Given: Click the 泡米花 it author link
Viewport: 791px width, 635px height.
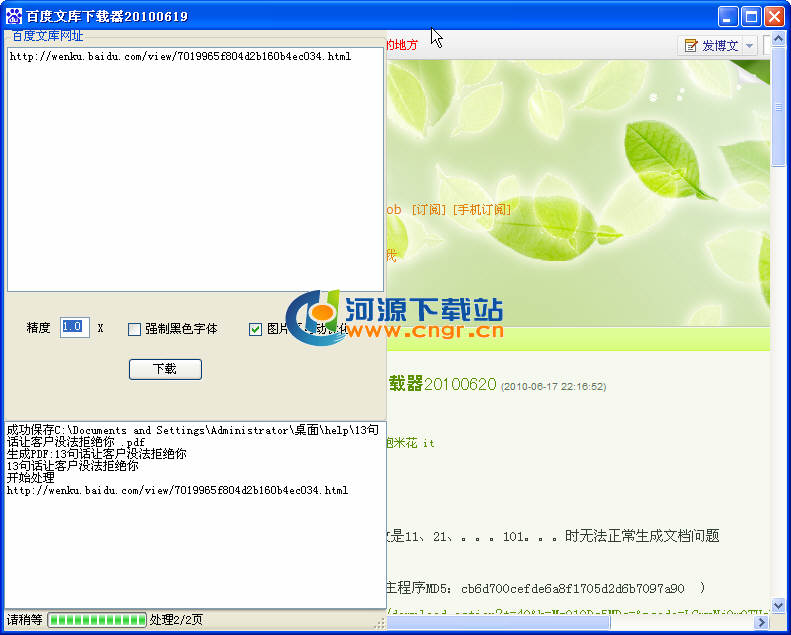Looking at the screenshot, I should pyautogui.click(x=410, y=443).
